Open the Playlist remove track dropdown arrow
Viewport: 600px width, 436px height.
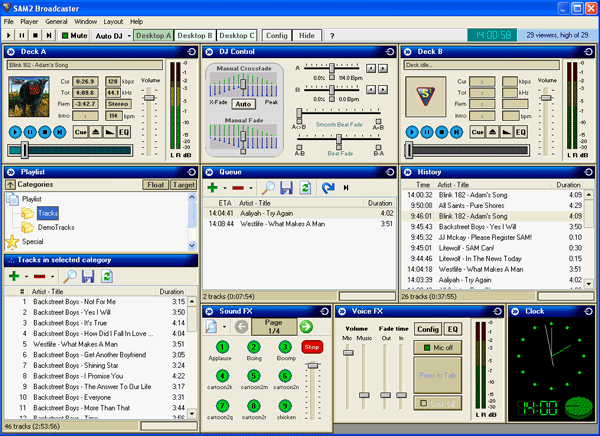(52, 276)
